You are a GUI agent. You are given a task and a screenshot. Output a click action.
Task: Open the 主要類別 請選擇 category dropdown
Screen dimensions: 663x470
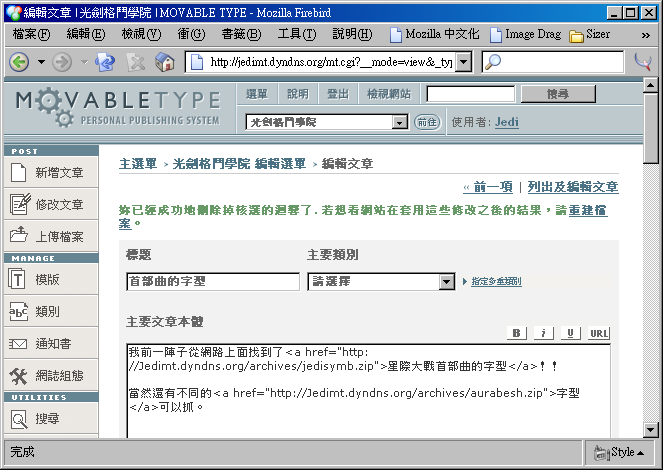click(x=381, y=281)
